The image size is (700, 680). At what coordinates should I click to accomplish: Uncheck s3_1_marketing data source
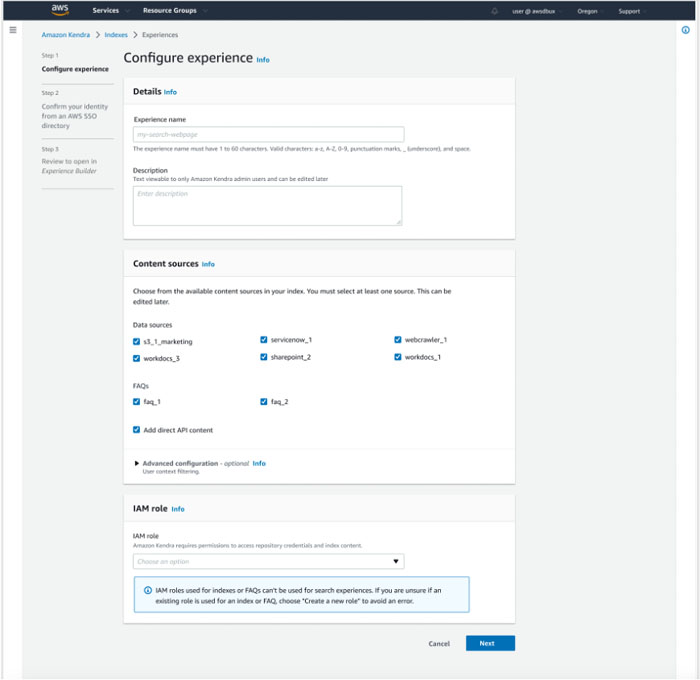click(137, 342)
